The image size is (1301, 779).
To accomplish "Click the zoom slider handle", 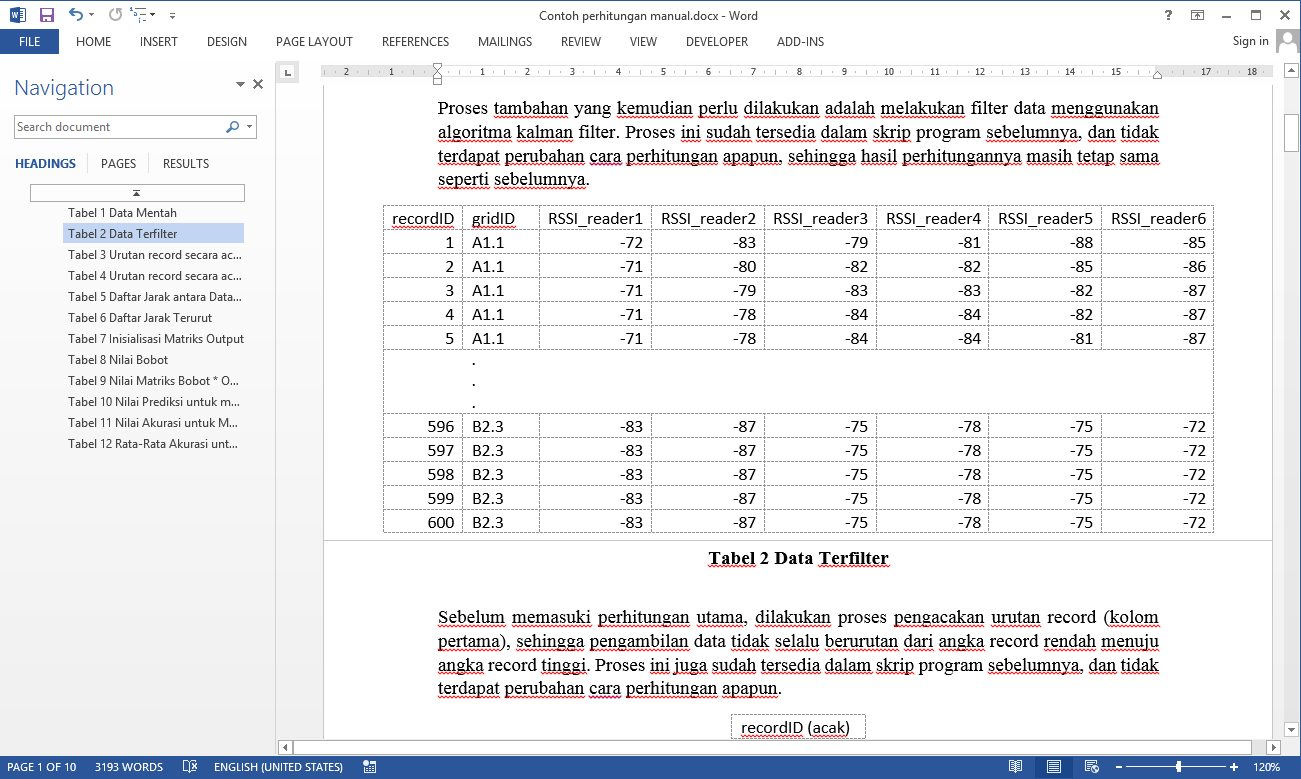I will [1178, 767].
